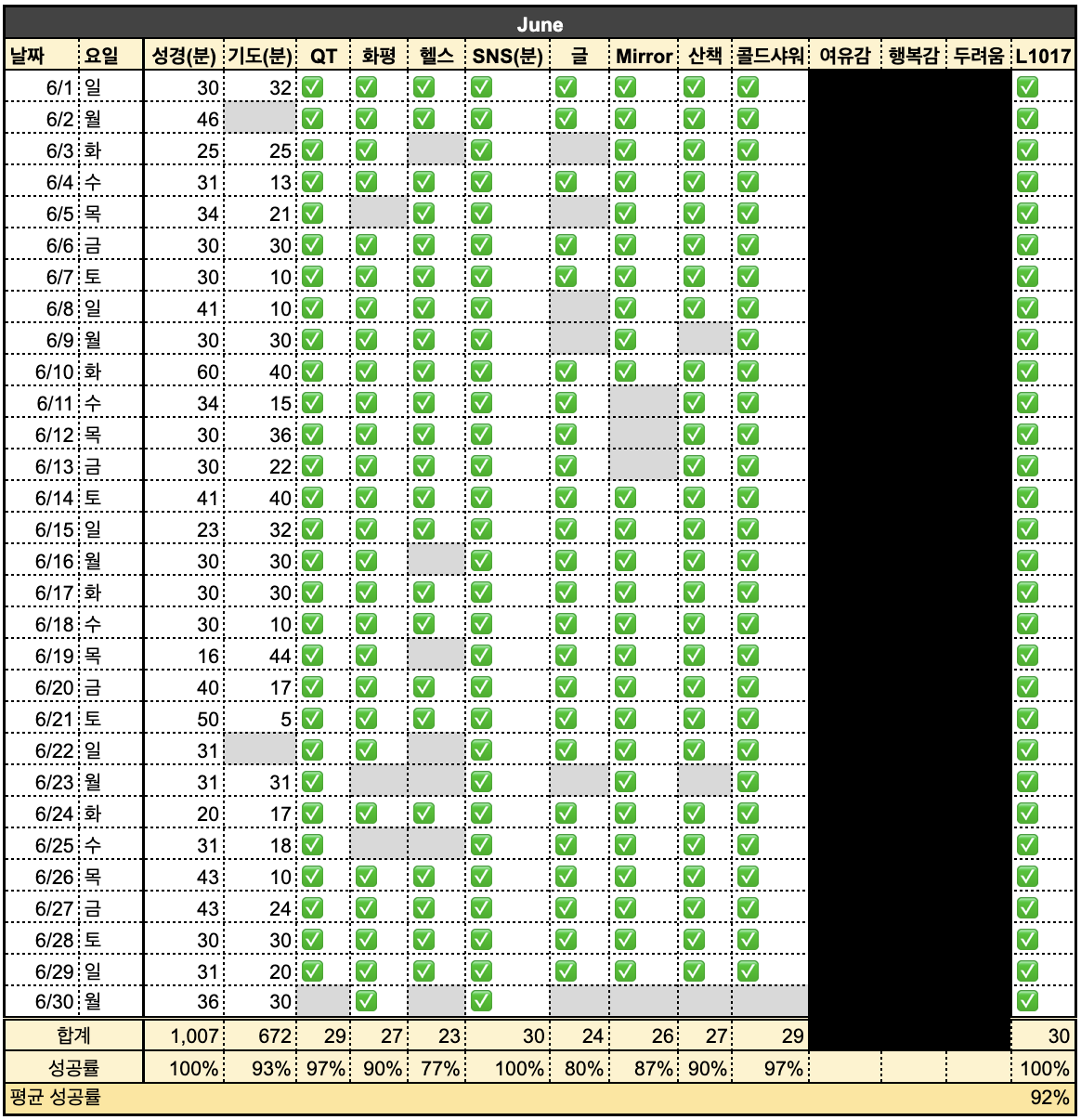Click the 행복감 header cell
The width and height of the screenshot is (1081, 1120).
coord(914,56)
